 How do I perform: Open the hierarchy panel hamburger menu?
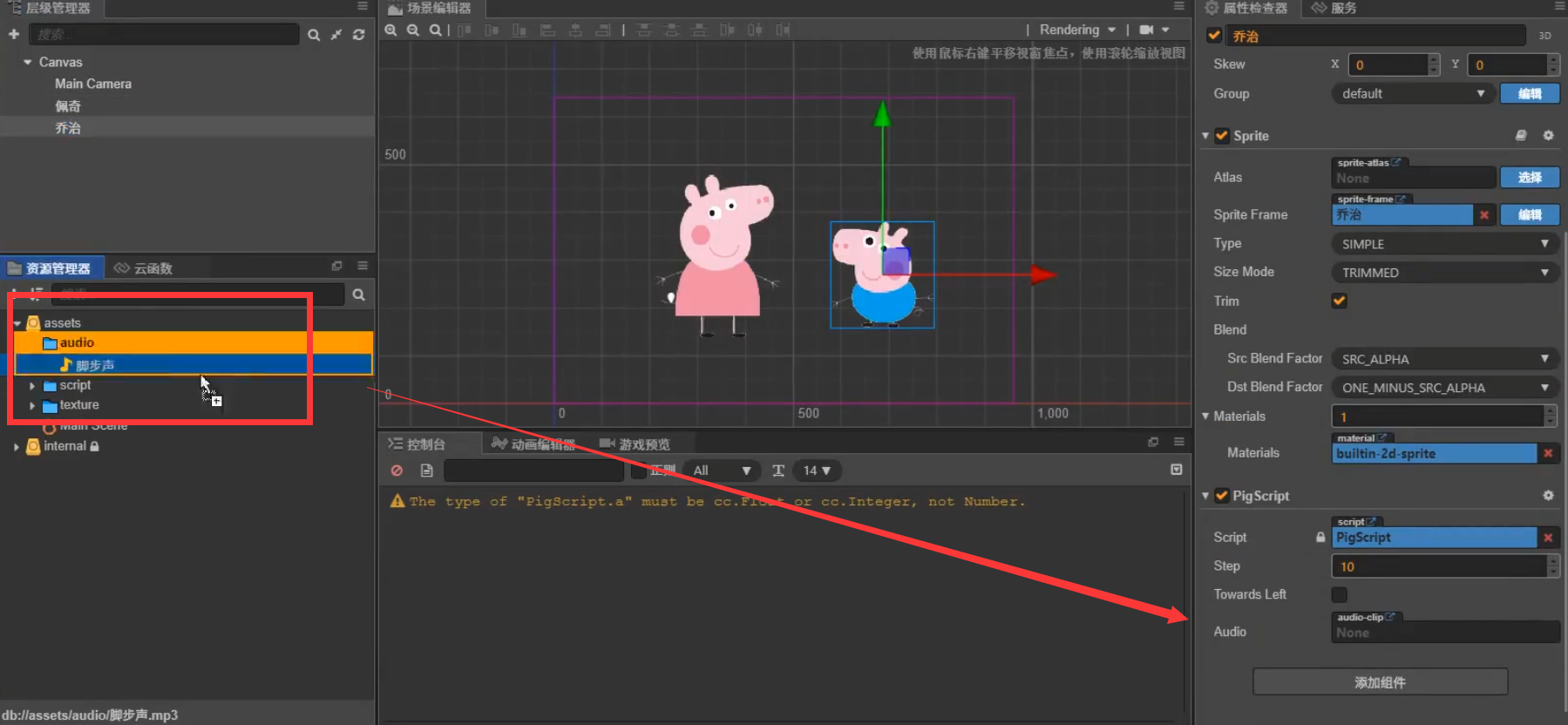pos(363,7)
